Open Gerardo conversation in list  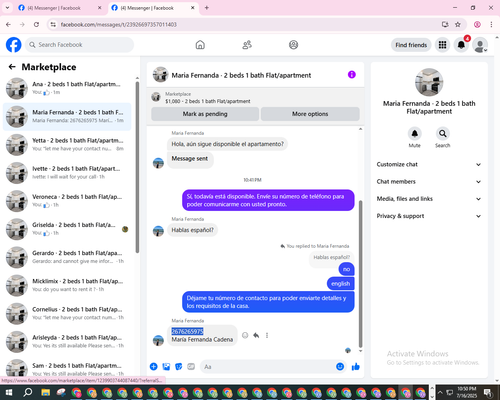pos(67,257)
